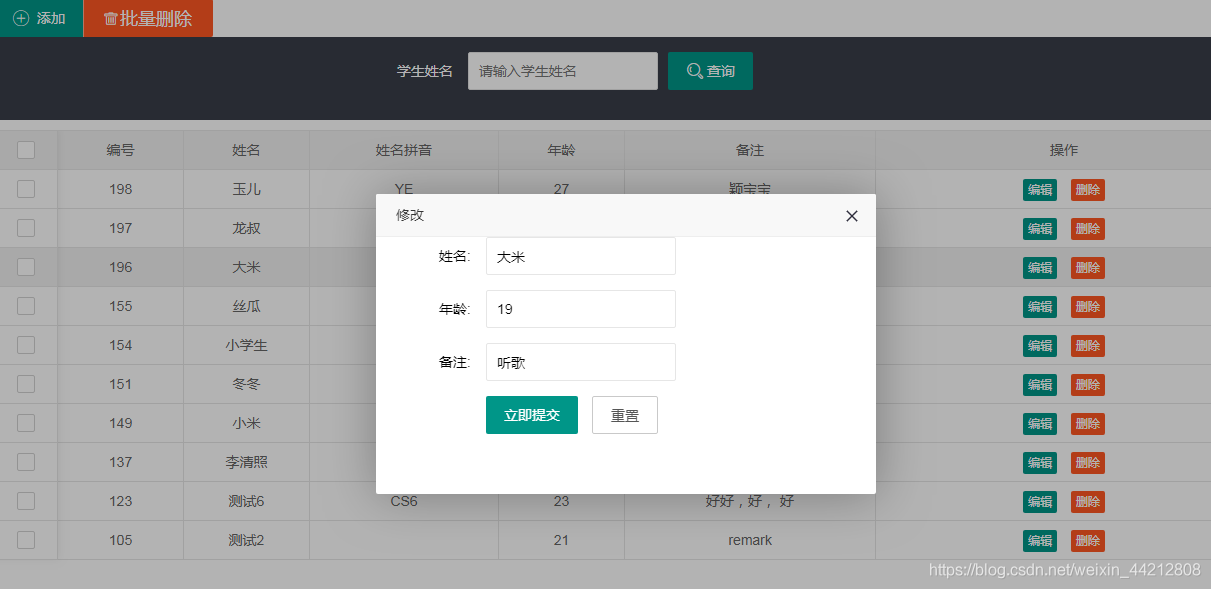Click 编辑 button for 测试6
Viewport: 1211px width, 589px height.
tap(1039, 501)
